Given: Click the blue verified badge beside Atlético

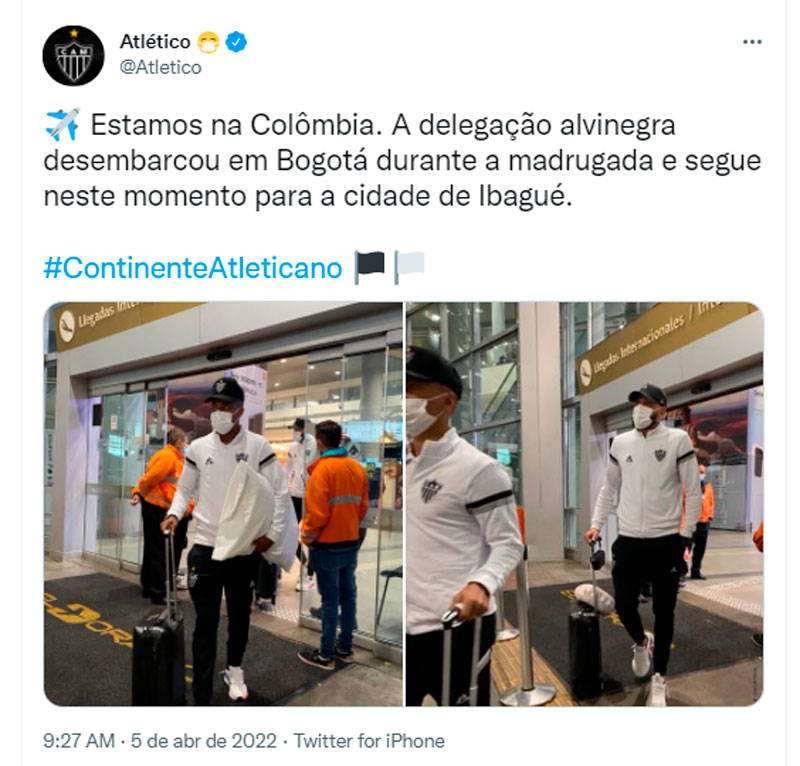Looking at the screenshot, I should click(236, 42).
